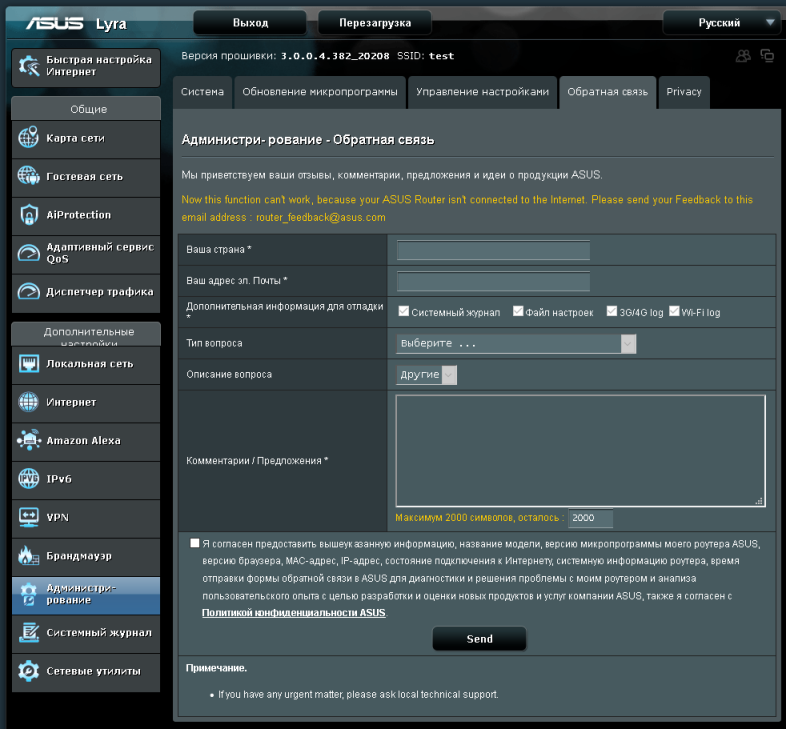Select the Обратная связь tab
Image resolution: width=786 pixels, height=729 pixels.
pyautogui.click(x=608, y=92)
